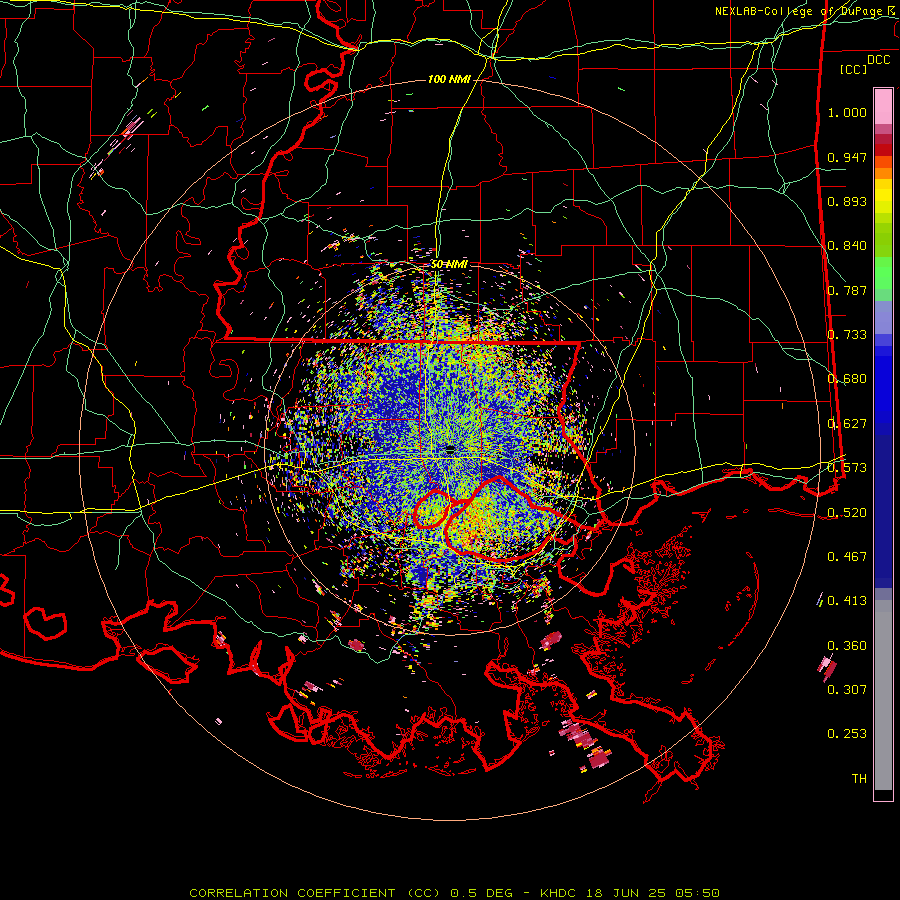Click the [CC] units label

tap(854, 69)
